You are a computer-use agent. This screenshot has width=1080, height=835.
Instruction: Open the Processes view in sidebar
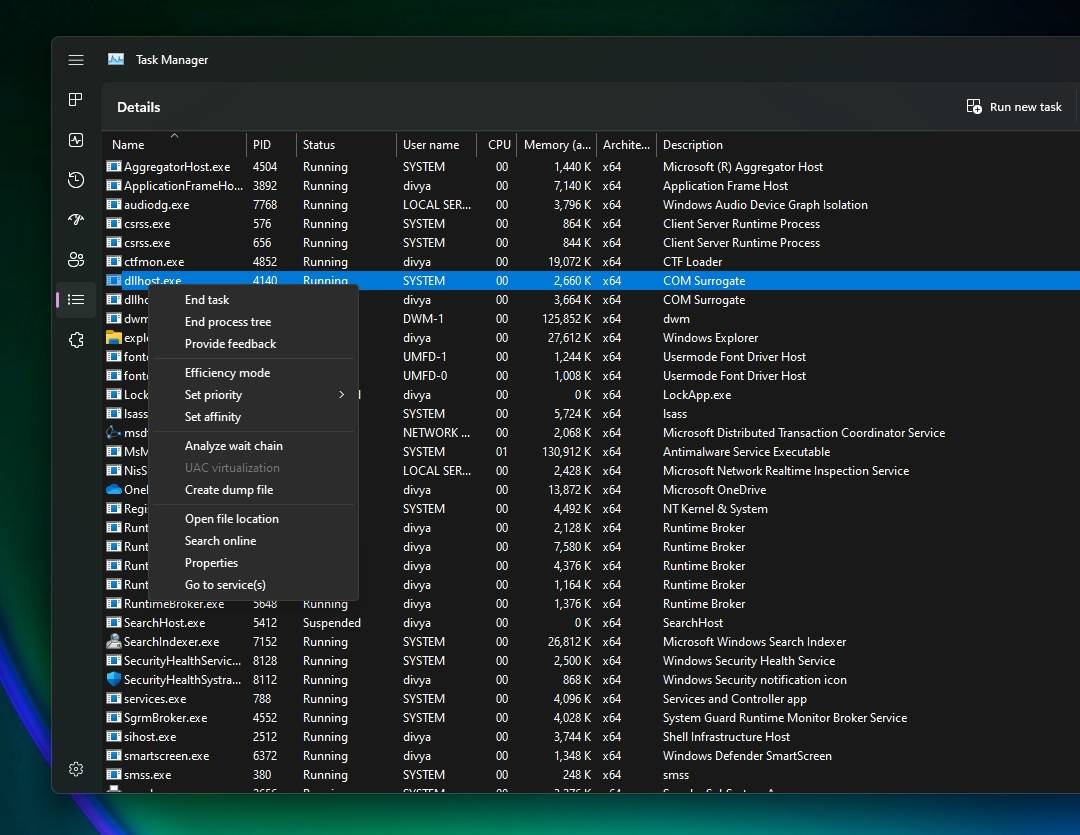[75, 100]
